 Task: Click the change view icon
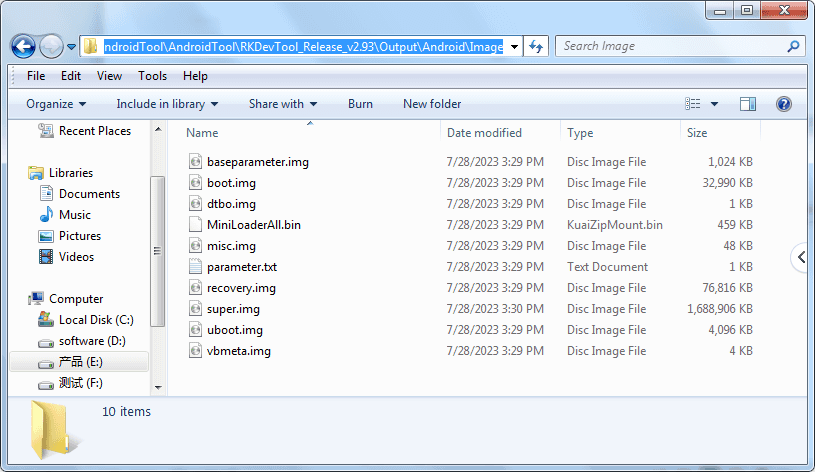pyautogui.click(x=693, y=104)
